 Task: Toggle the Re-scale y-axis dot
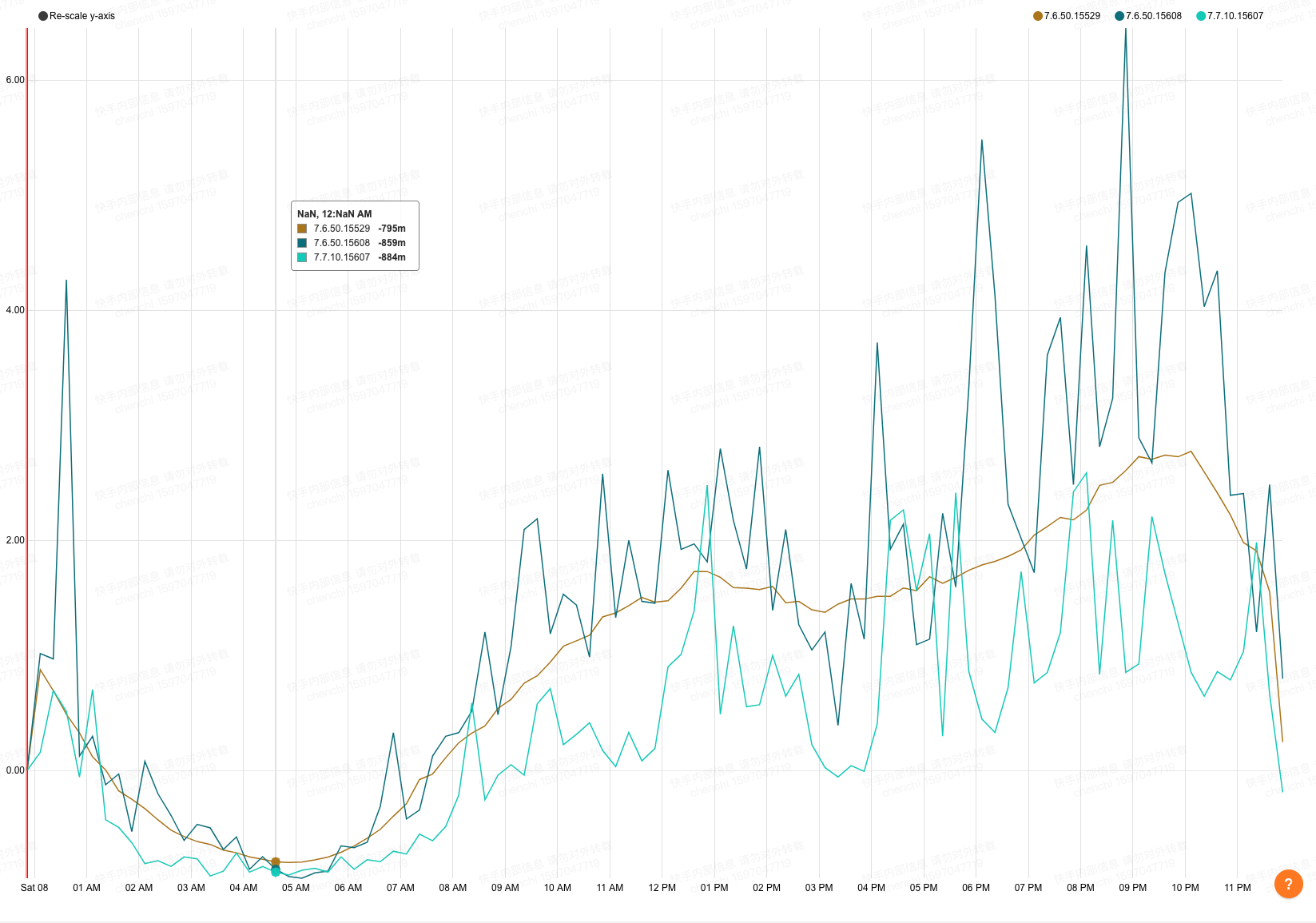43,16
